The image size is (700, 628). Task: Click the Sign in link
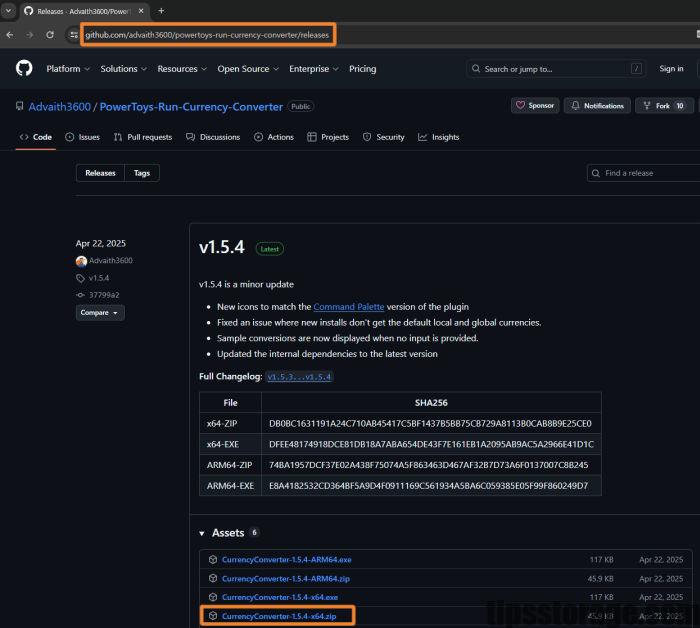click(x=671, y=69)
